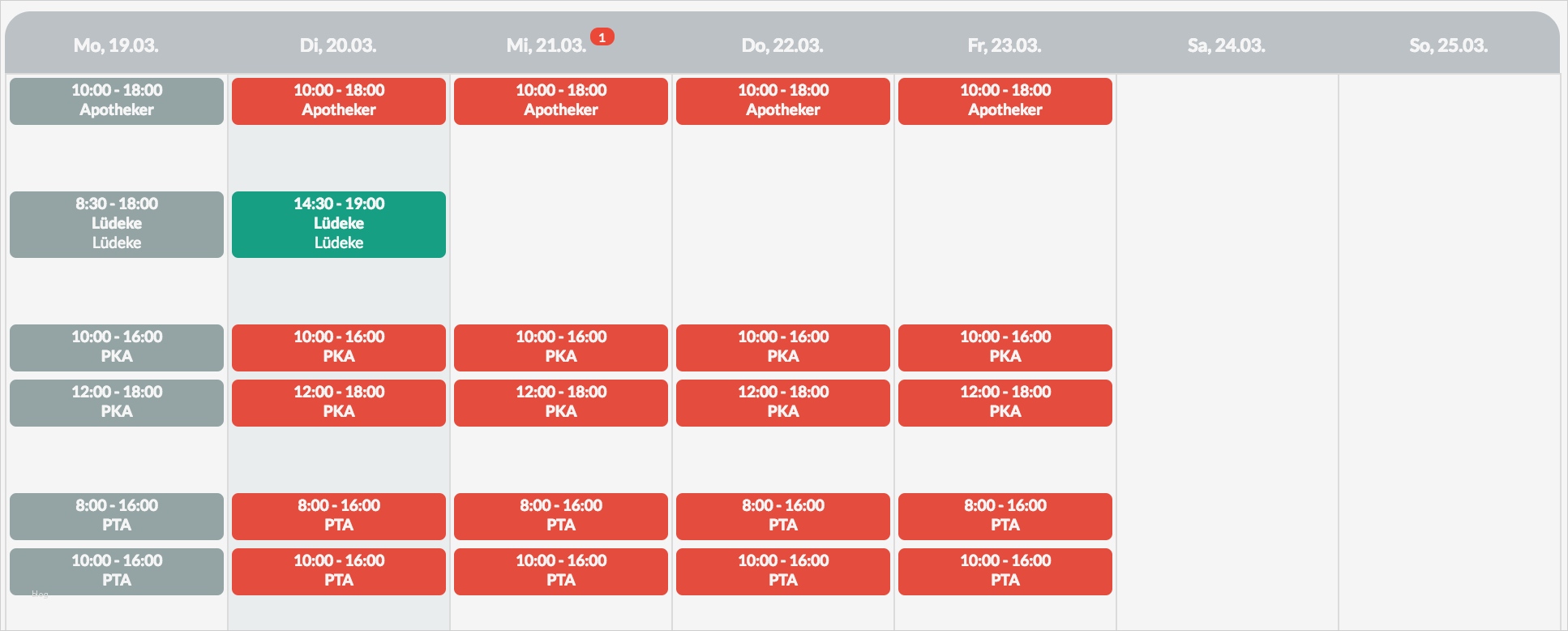Select Thursday's PKA 10:00 - 16:00 shift
The width and height of the screenshot is (1568, 631).
coord(783,347)
